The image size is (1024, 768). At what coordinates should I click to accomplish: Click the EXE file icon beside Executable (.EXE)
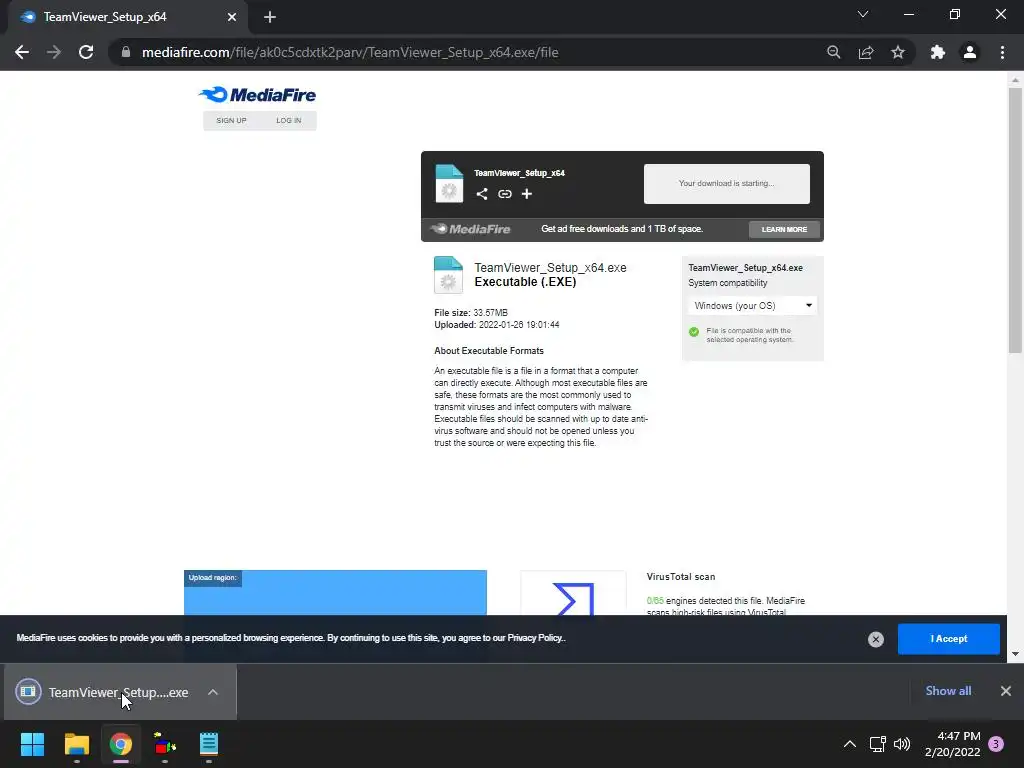(x=448, y=275)
